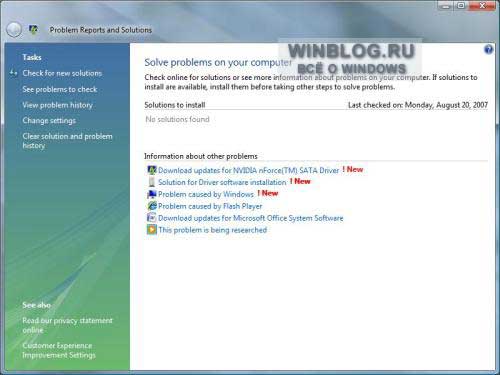
Task: Close the Problem Reports and Solutions window
Action: coord(482,6)
